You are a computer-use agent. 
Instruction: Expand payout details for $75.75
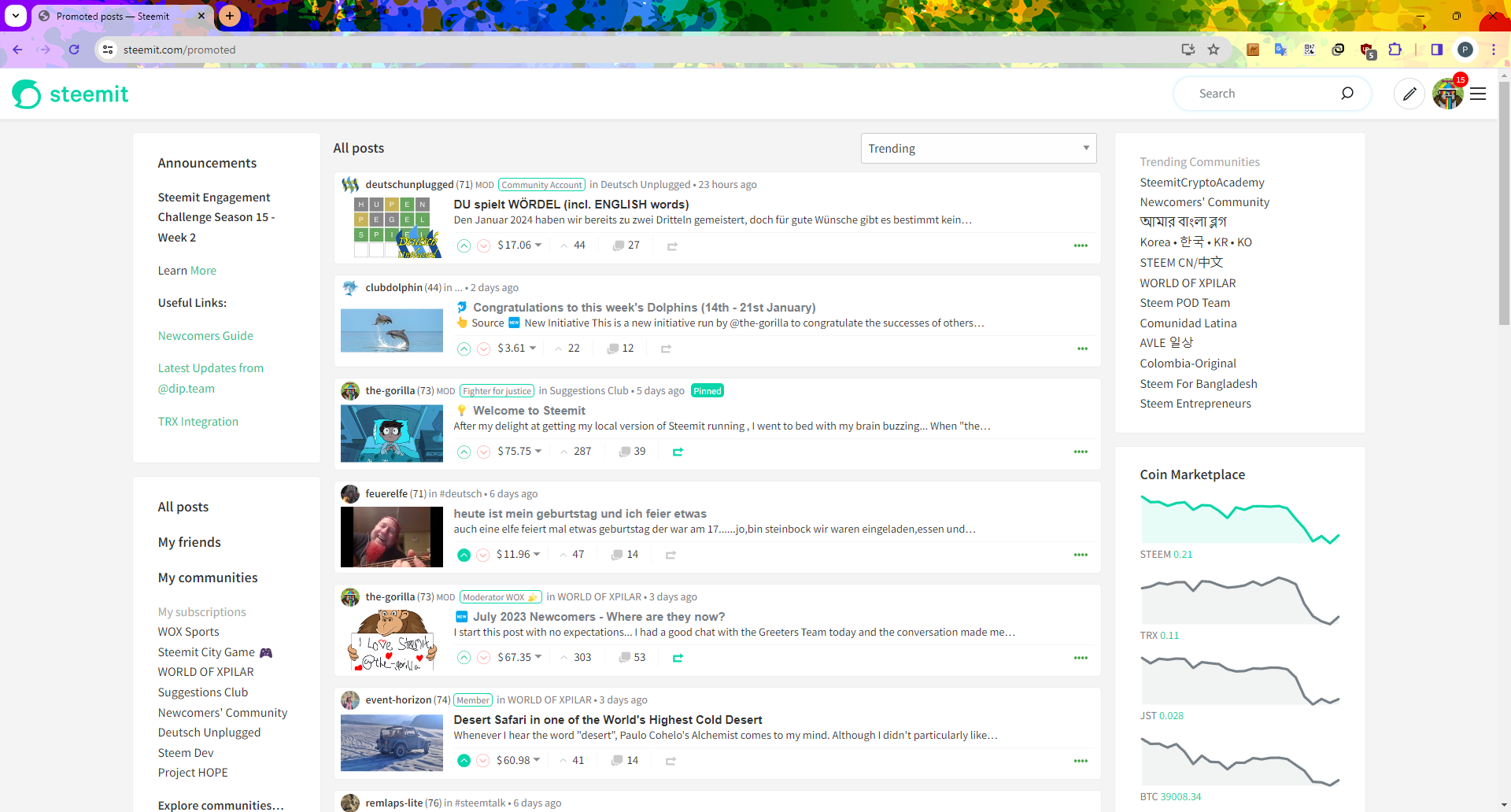pos(519,452)
